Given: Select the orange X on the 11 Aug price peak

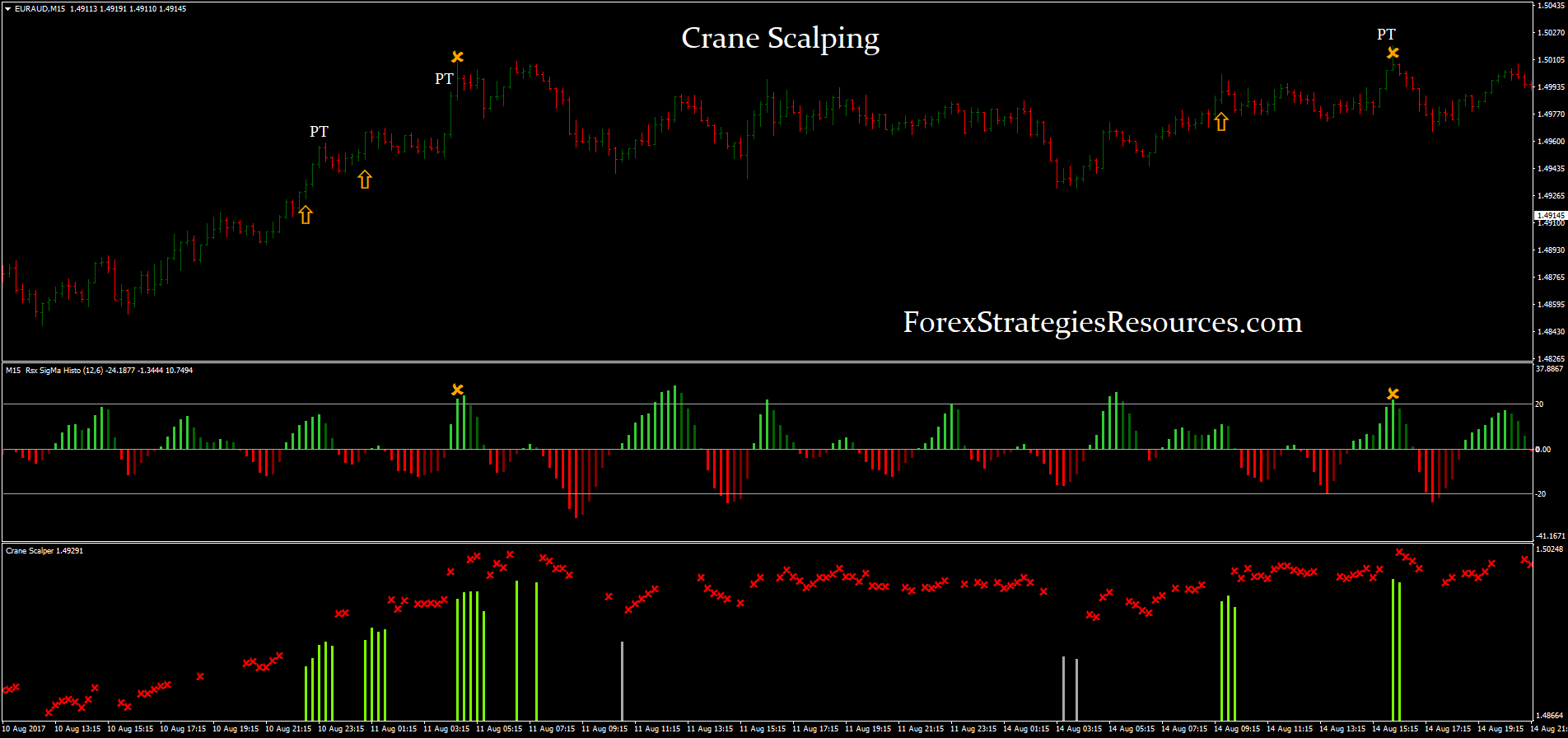Looking at the screenshot, I should (x=458, y=57).
